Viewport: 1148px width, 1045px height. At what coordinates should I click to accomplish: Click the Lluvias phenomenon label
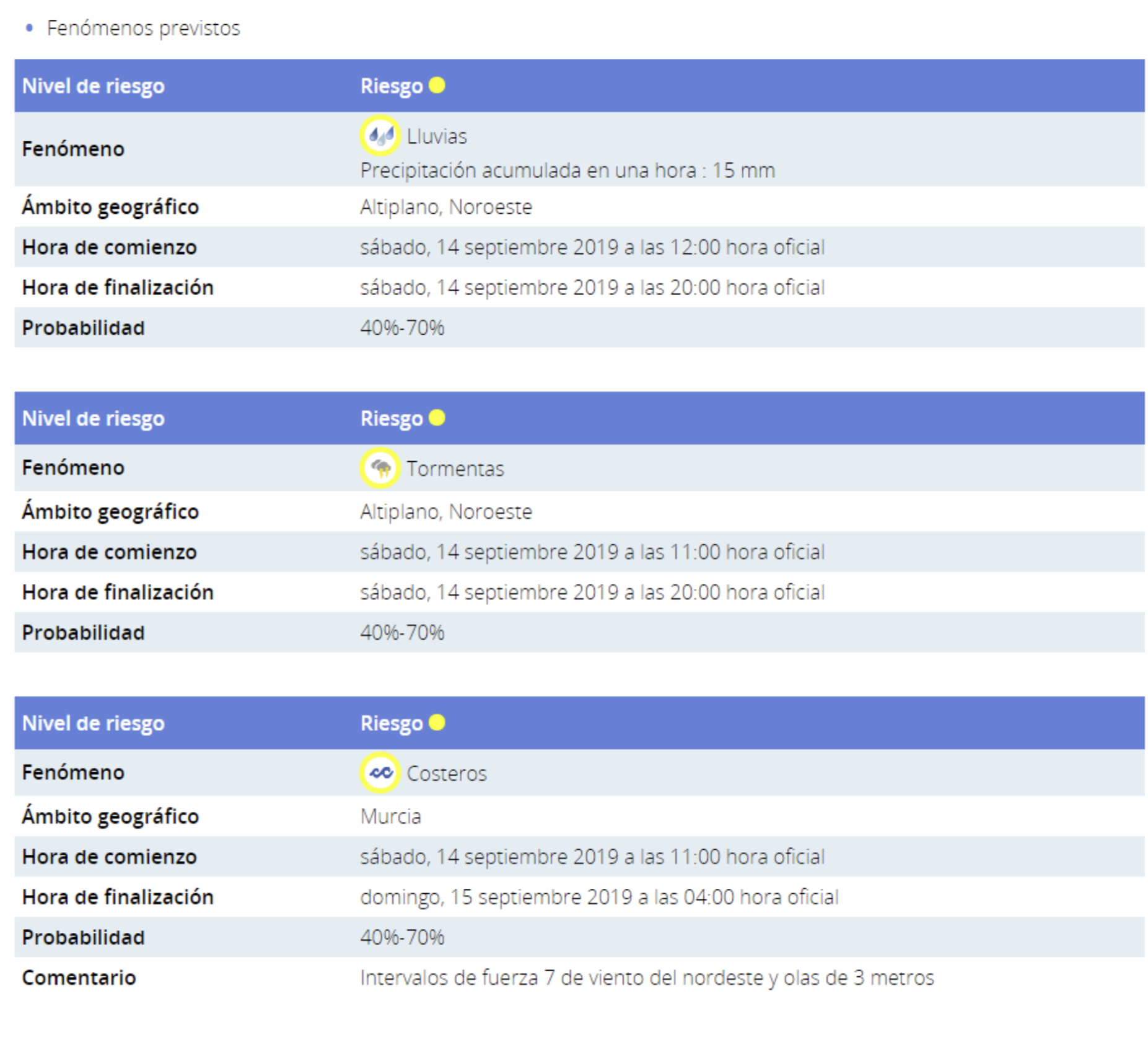point(437,136)
